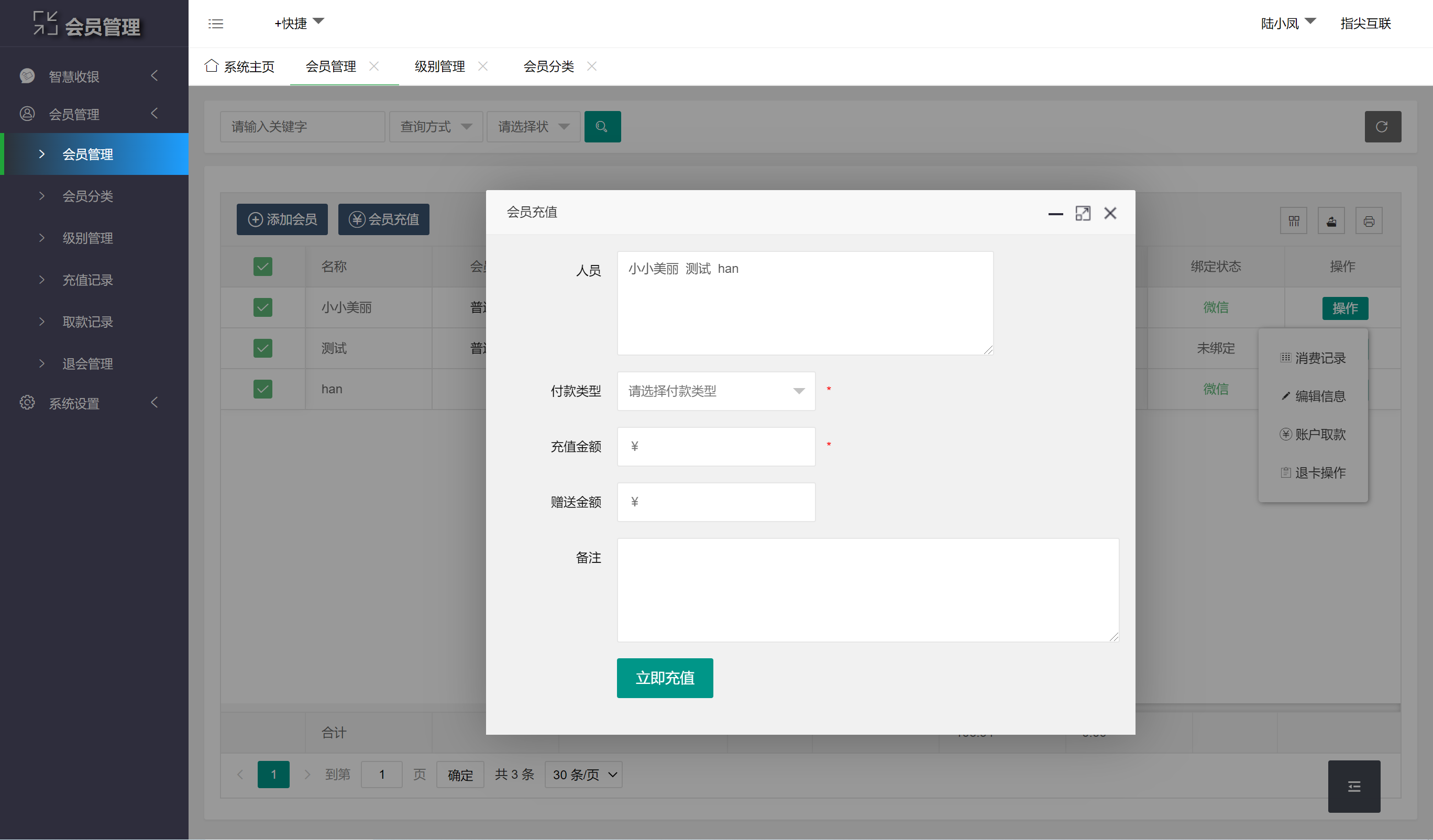Select 编辑信息 from the action menu
The height and width of the screenshot is (840, 1433).
(1313, 396)
